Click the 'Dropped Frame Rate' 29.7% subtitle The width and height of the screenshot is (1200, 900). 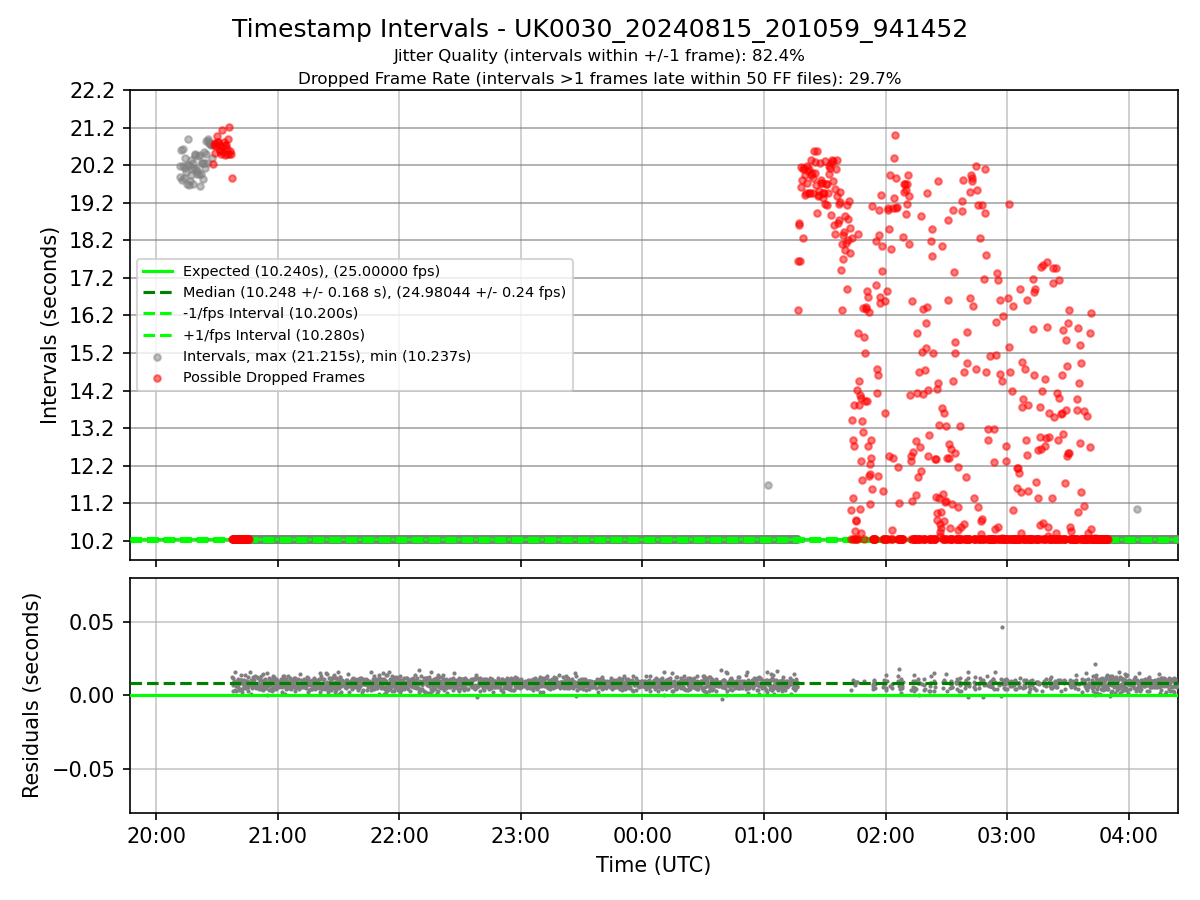pyautogui.click(x=600, y=78)
